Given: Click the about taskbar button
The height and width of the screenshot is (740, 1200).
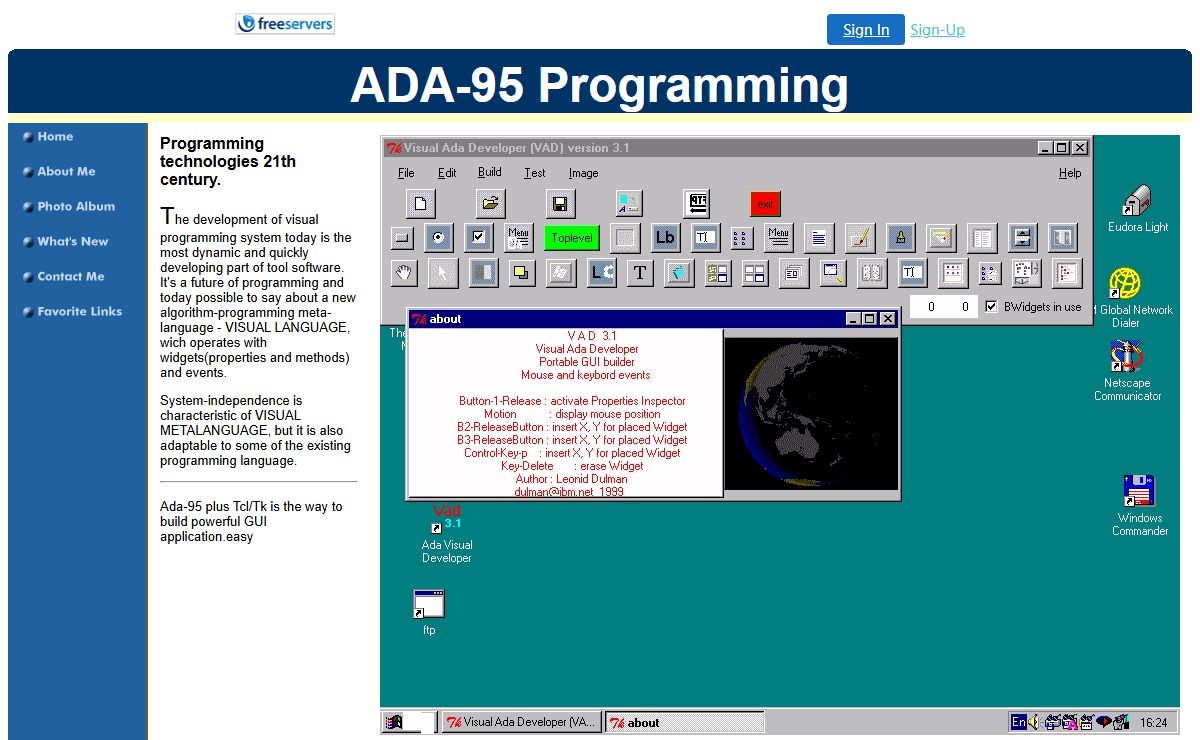Looking at the screenshot, I should (684, 722).
